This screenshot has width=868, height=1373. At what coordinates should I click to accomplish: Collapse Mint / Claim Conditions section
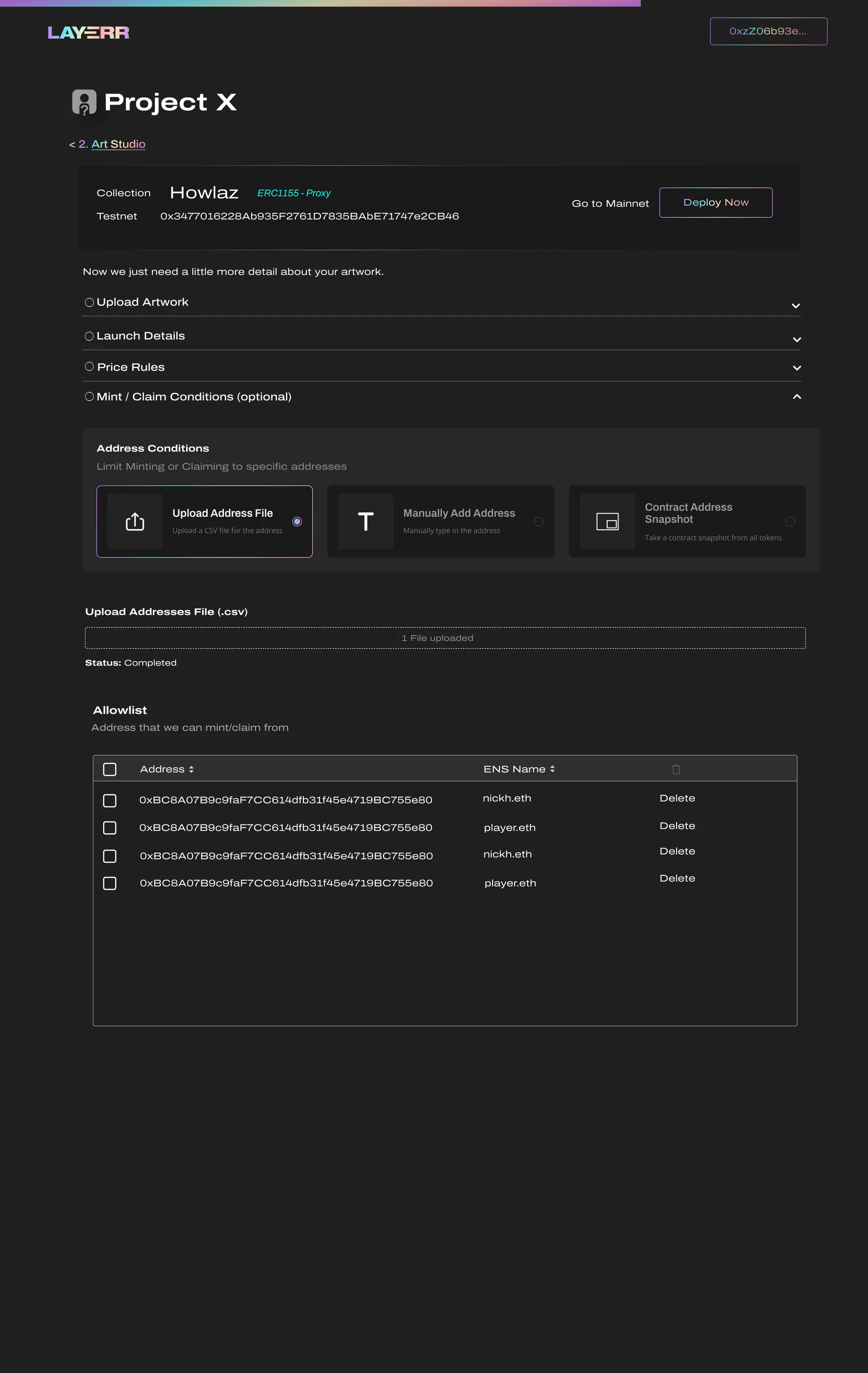click(x=797, y=396)
